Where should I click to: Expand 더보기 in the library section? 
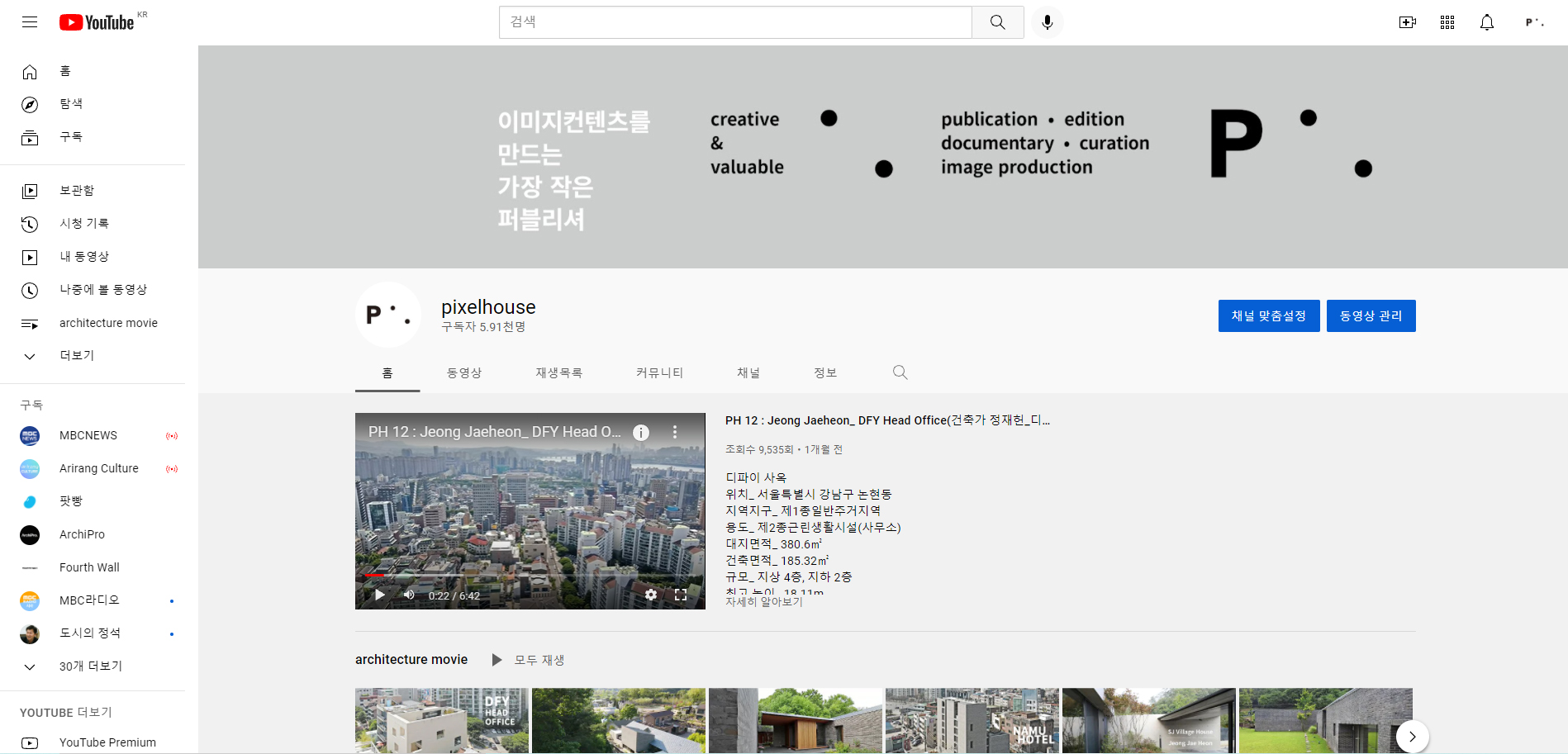tap(93, 356)
